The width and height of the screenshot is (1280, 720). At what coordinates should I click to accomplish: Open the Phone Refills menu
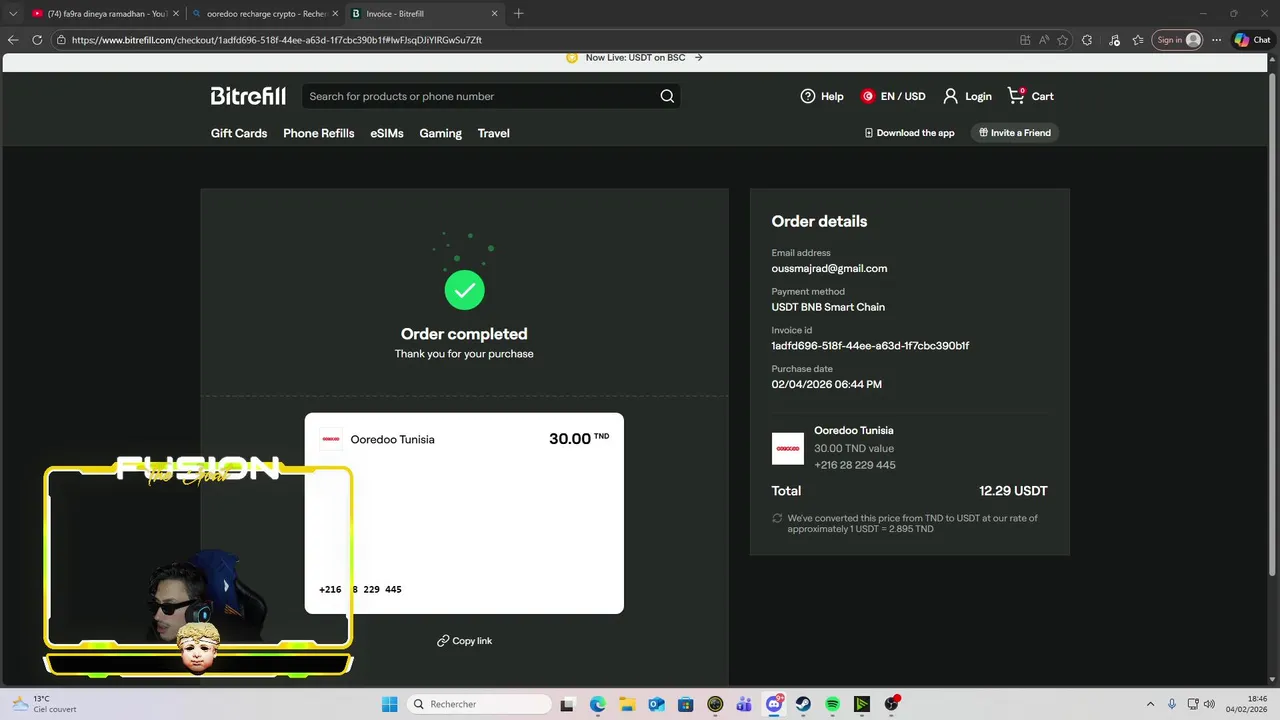coord(319,133)
